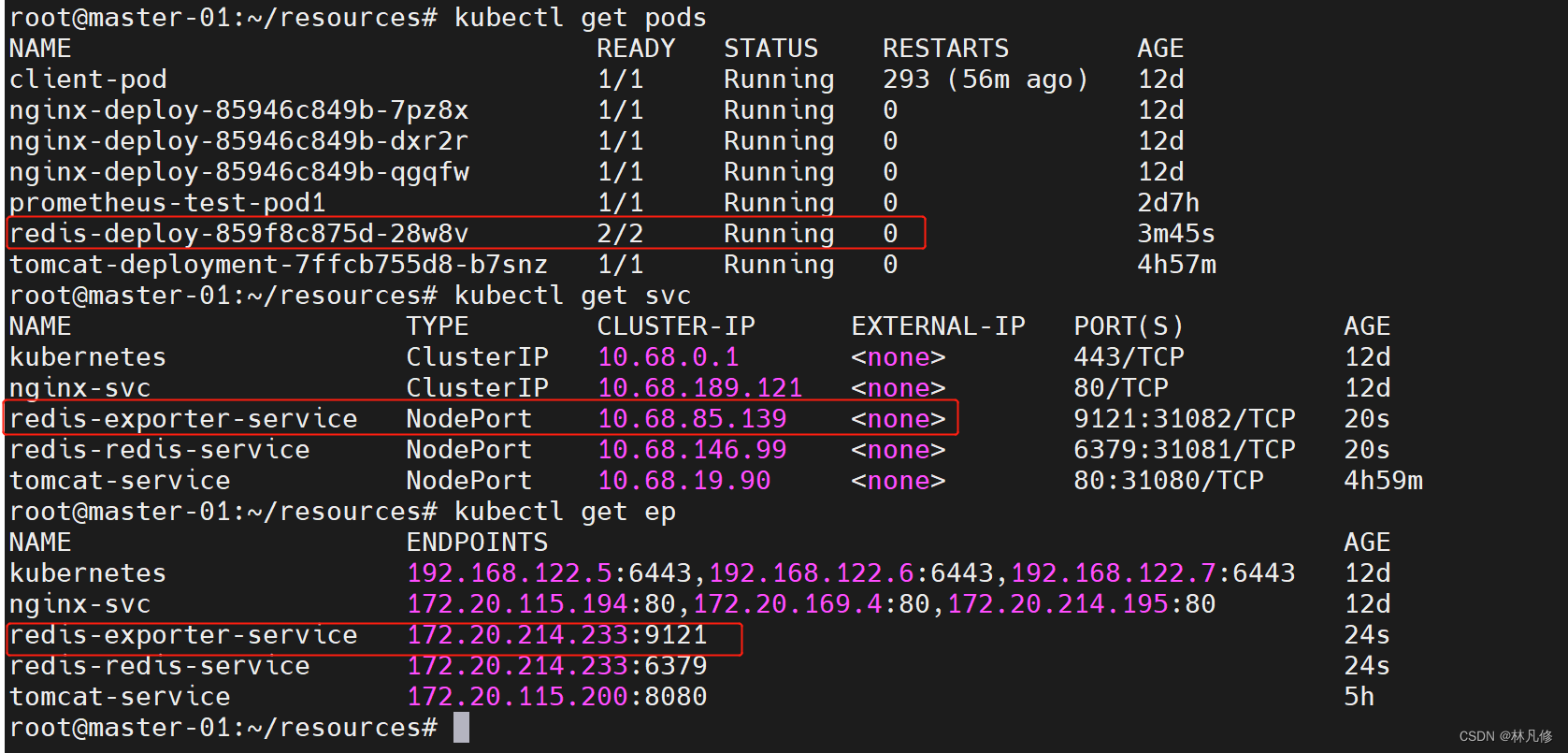The width and height of the screenshot is (1568, 753).
Task: Select pod name nginx-deploy-85946c849b-dxr2r
Action: 238,141
